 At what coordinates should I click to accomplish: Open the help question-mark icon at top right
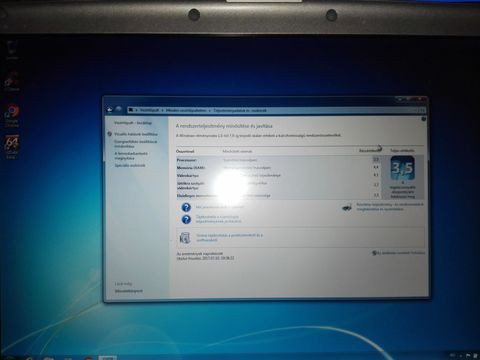pyautogui.click(x=424, y=119)
